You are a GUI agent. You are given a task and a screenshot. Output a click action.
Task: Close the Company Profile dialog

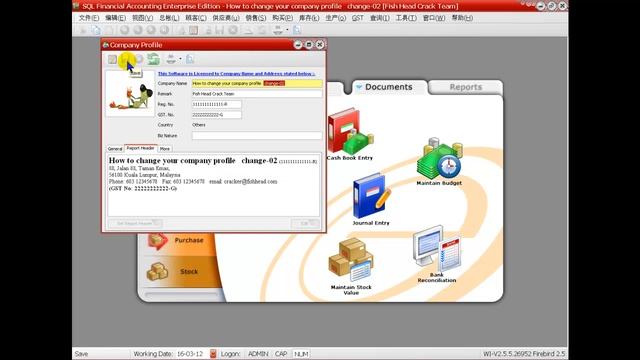click(x=320, y=45)
